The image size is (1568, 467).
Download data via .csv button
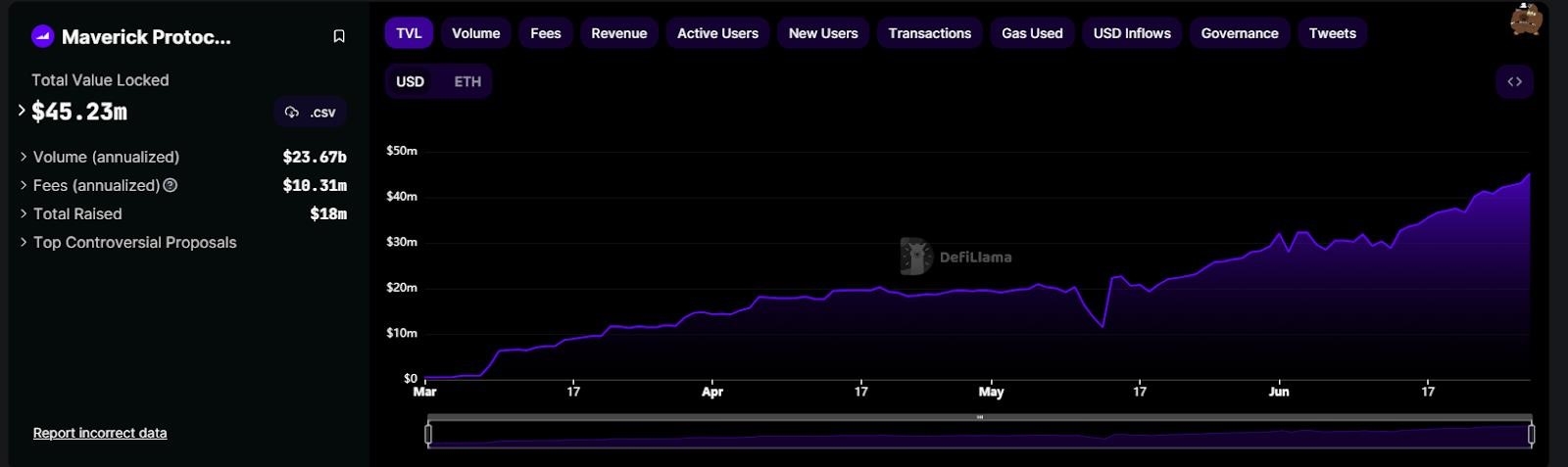[x=310, y=112]
